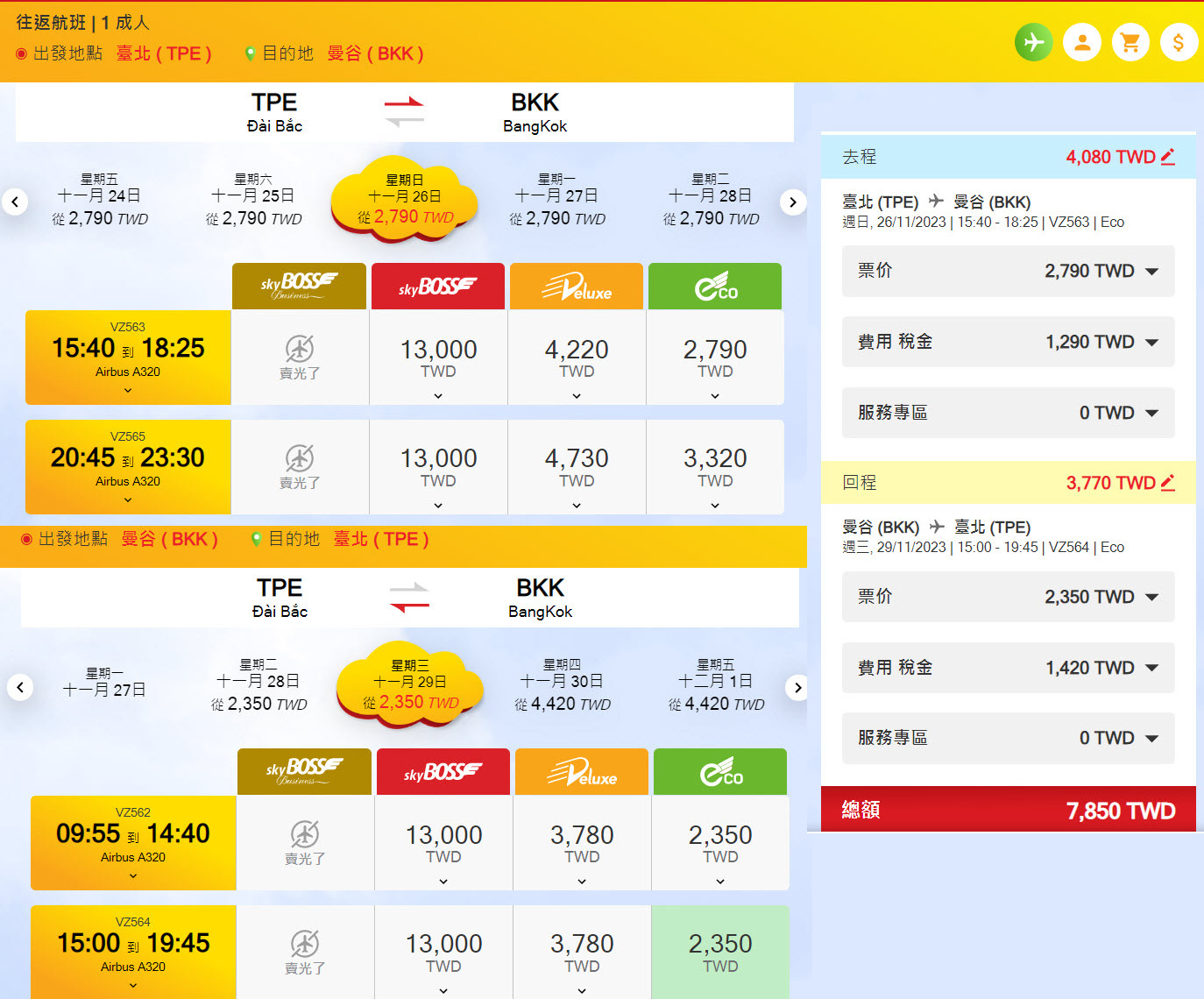Expand return services 0 TWD dropdown

[x=1008, y=738]
